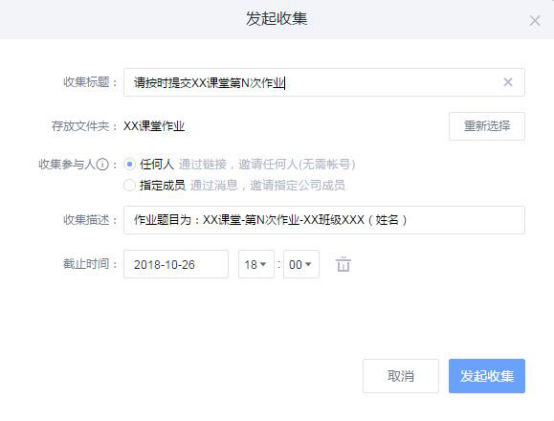This screenshot has height=421, width=554.
Task: Open the minute dropdown showing 00
Action: [x=301, y=264]
